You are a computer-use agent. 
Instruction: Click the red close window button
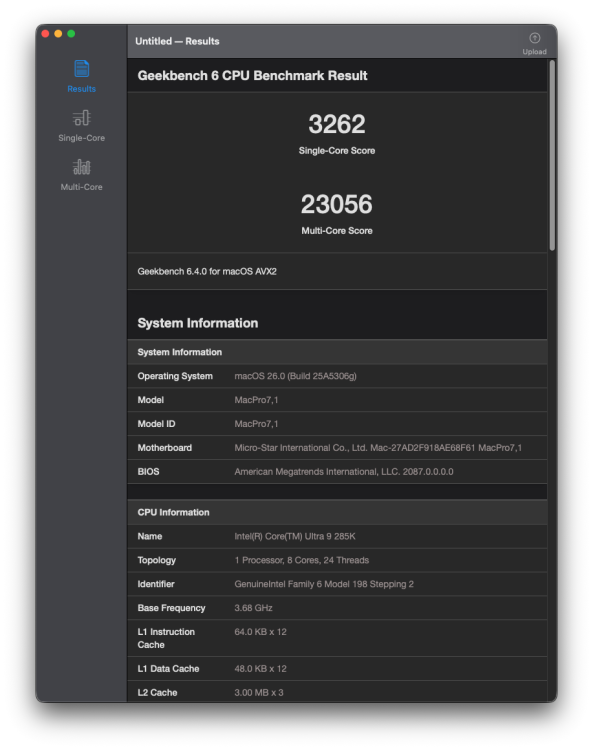pos(45,33)
